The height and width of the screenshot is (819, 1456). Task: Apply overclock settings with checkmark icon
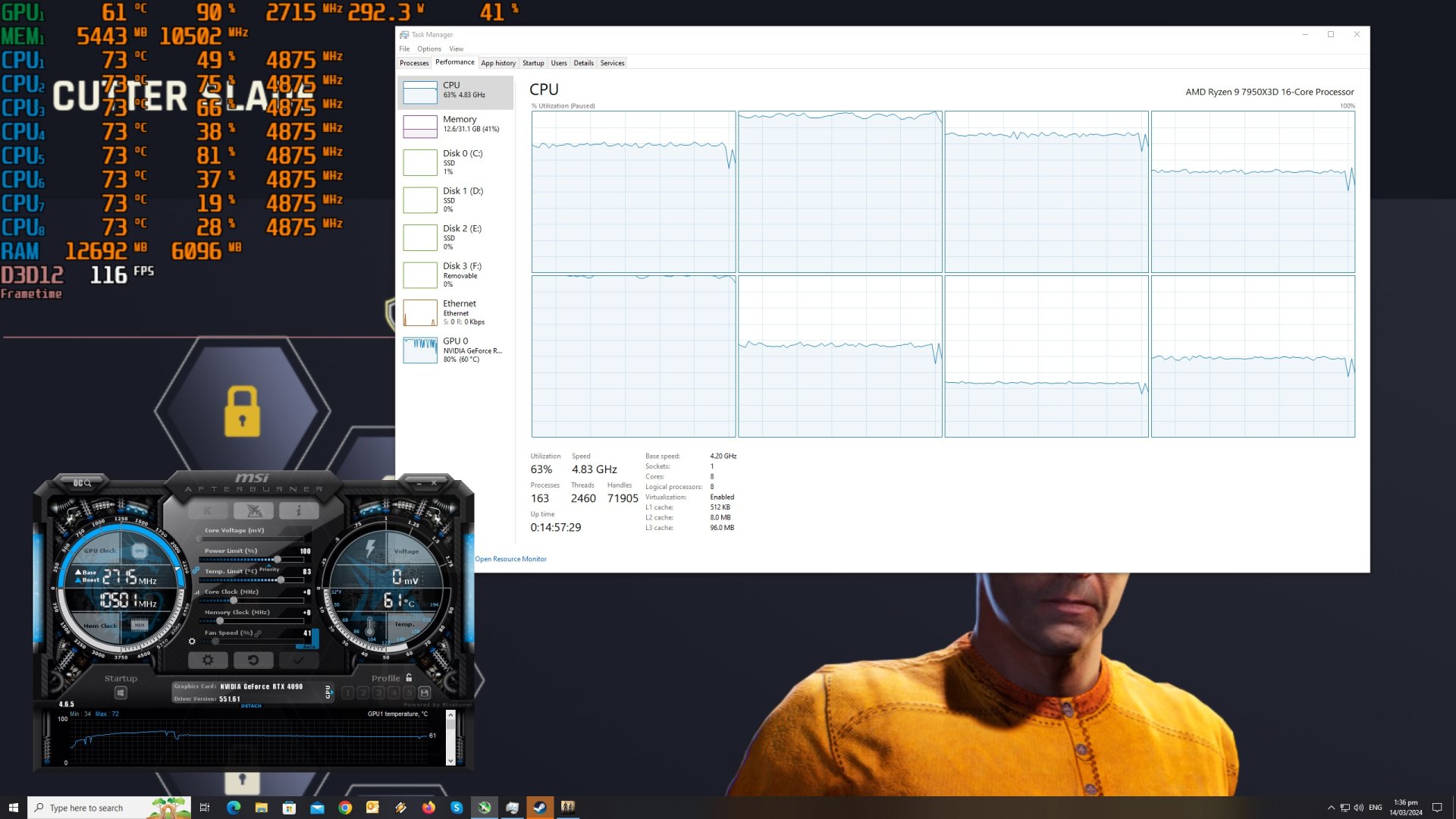(x=297, y=661)
